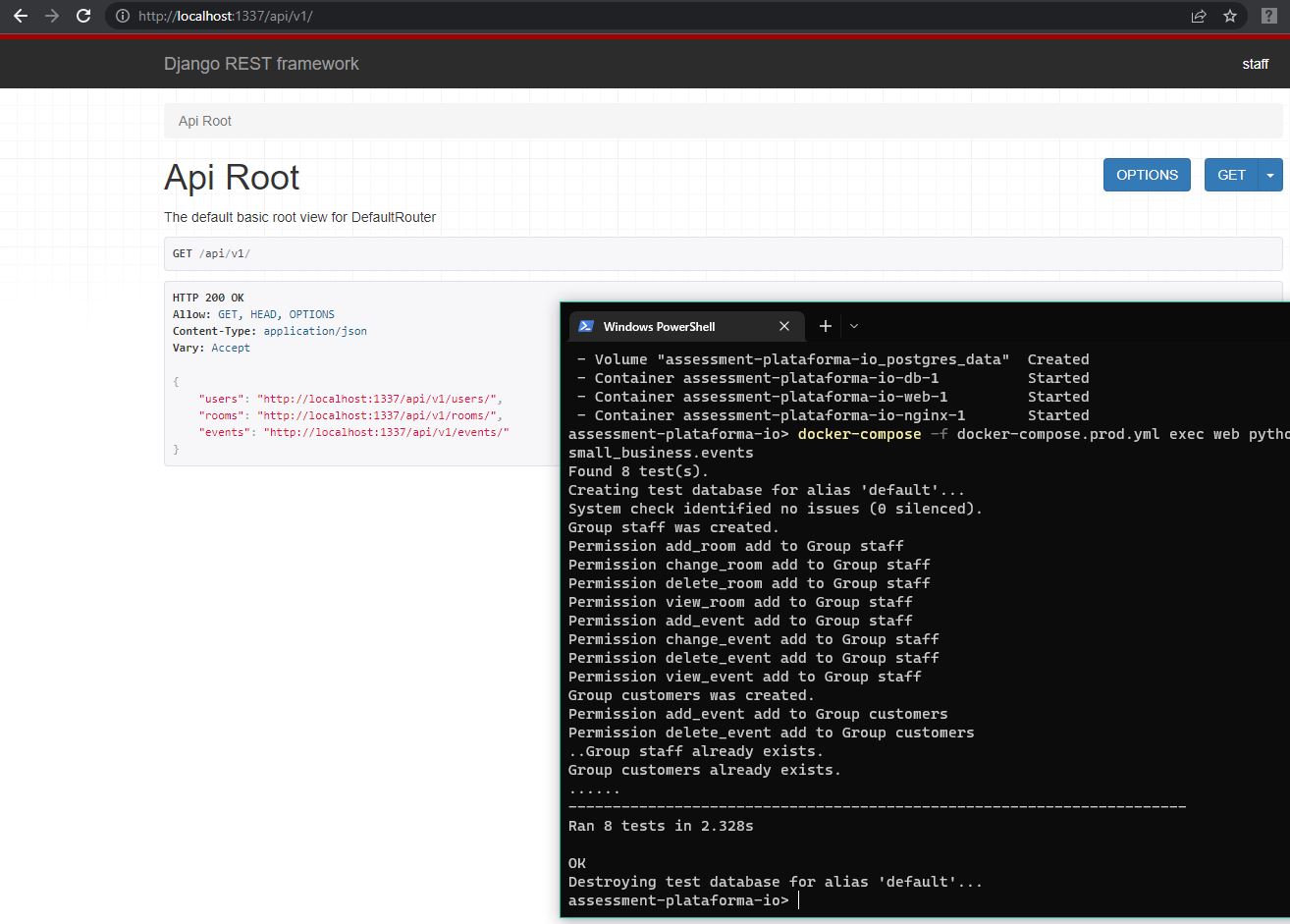Toggle the bookmark star in the address bar
The image size is (1290, 924).
(1230, 16)
